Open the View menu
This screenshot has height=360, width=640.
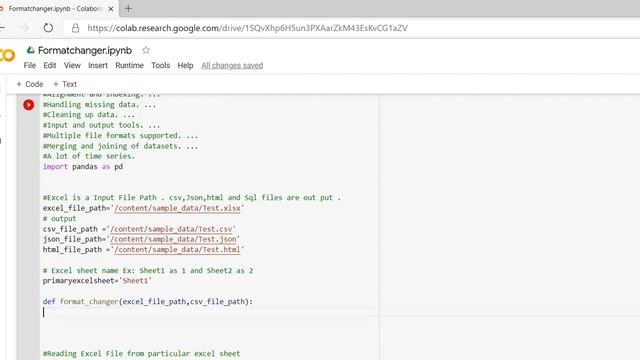(x=72, y=65)
